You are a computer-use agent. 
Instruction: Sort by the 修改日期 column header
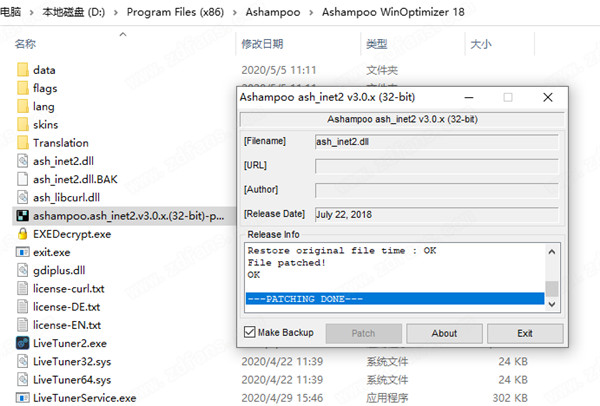click(262, 44)
